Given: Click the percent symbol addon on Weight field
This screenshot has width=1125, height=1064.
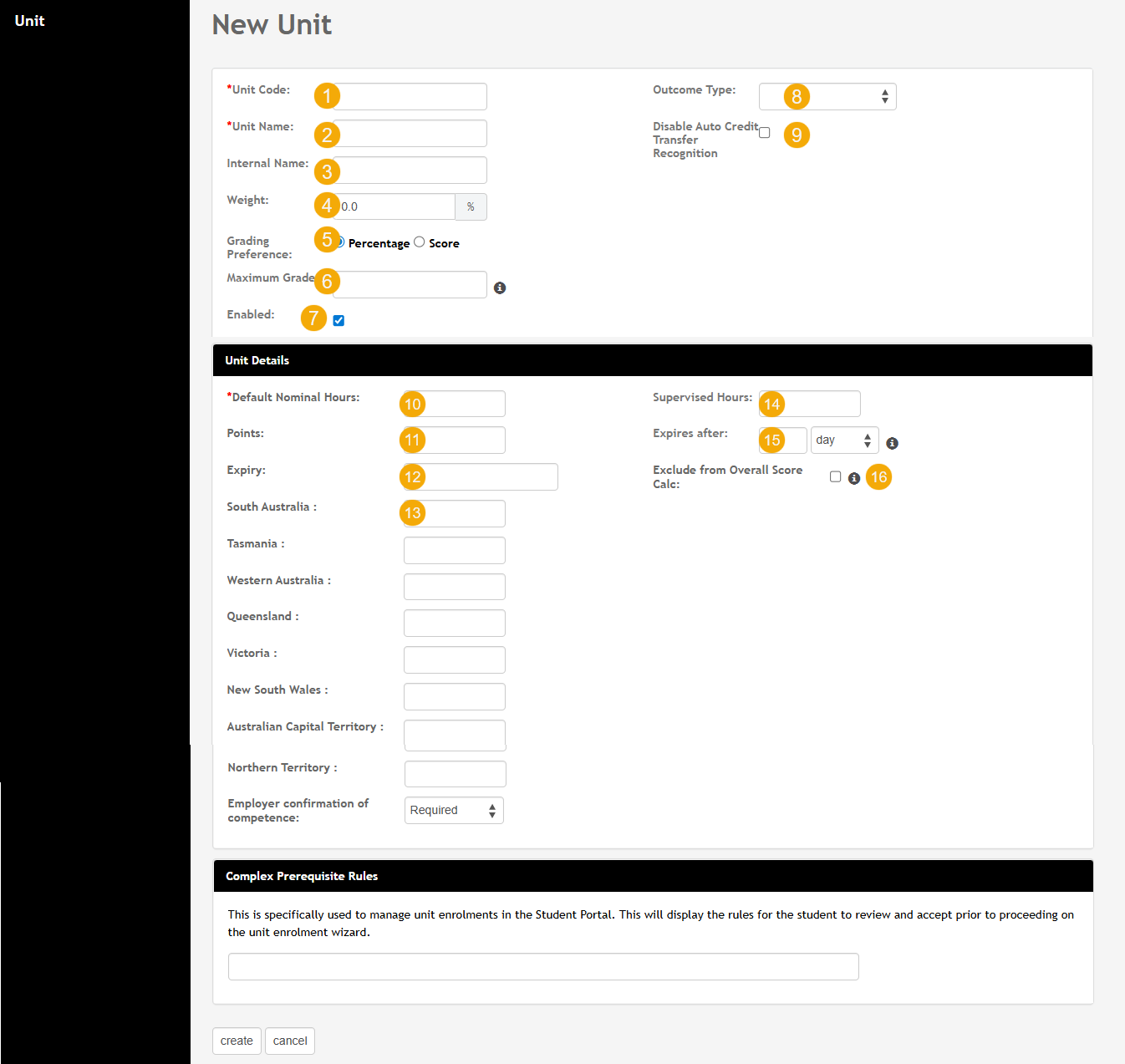Looking at the screenshot, I should 471,206.
